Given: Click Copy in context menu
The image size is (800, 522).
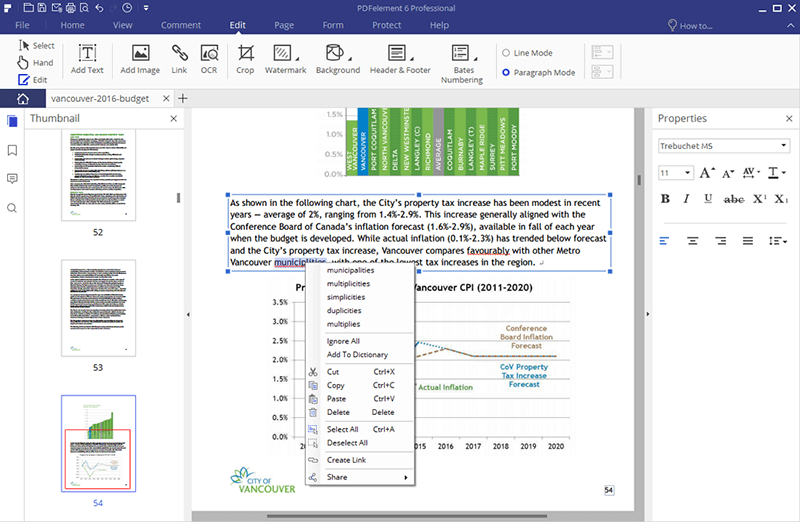Looking at the screenshot, I should pos(360,385).
